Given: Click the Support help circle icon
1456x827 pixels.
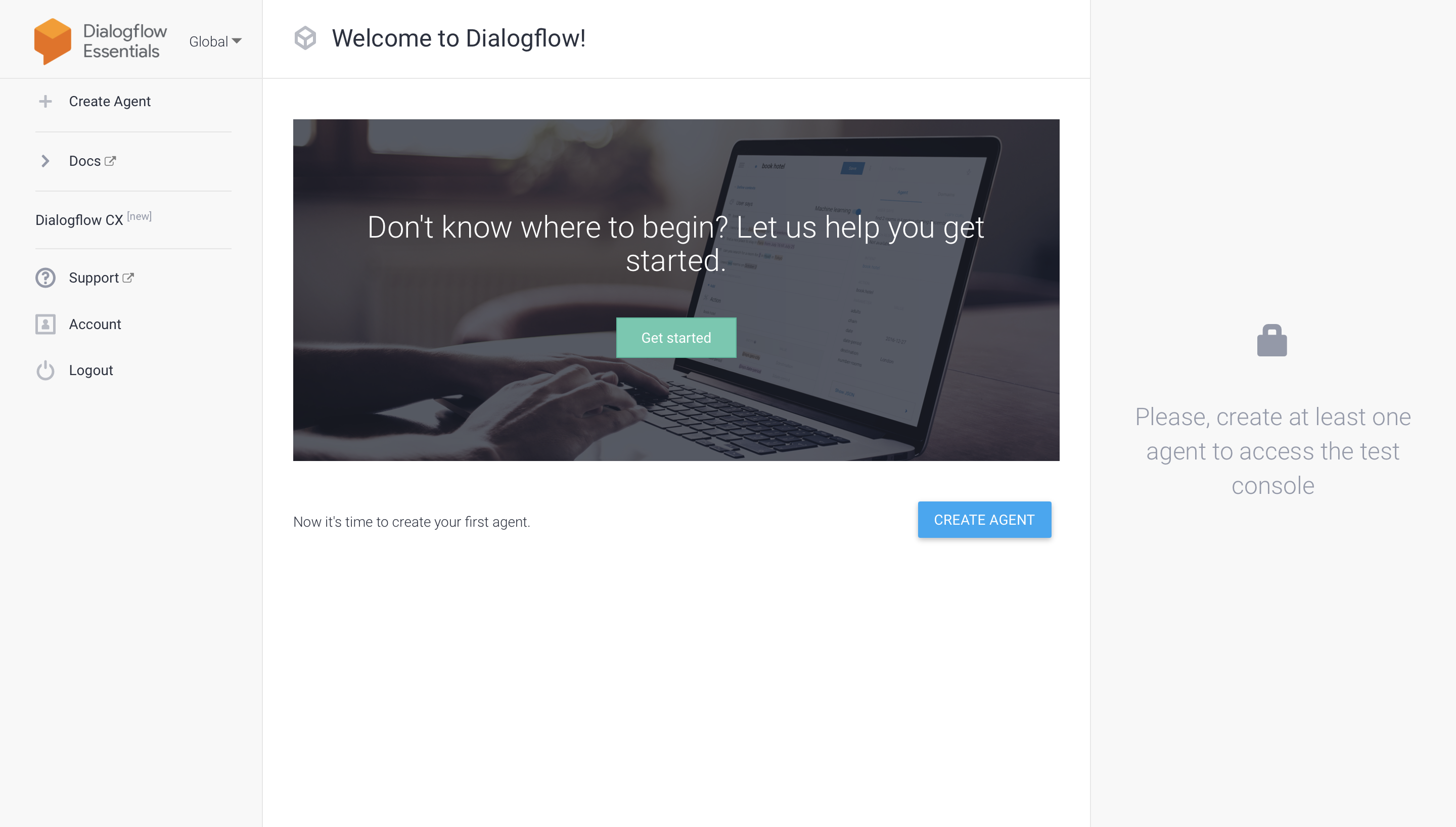Looking at the screenshot, I should tap(46, 277).
